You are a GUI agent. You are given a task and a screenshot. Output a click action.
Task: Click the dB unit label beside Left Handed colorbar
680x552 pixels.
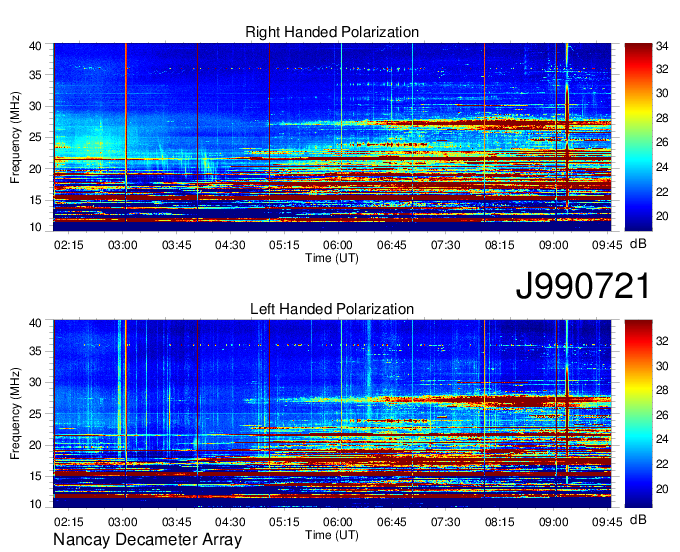(638, 519)
